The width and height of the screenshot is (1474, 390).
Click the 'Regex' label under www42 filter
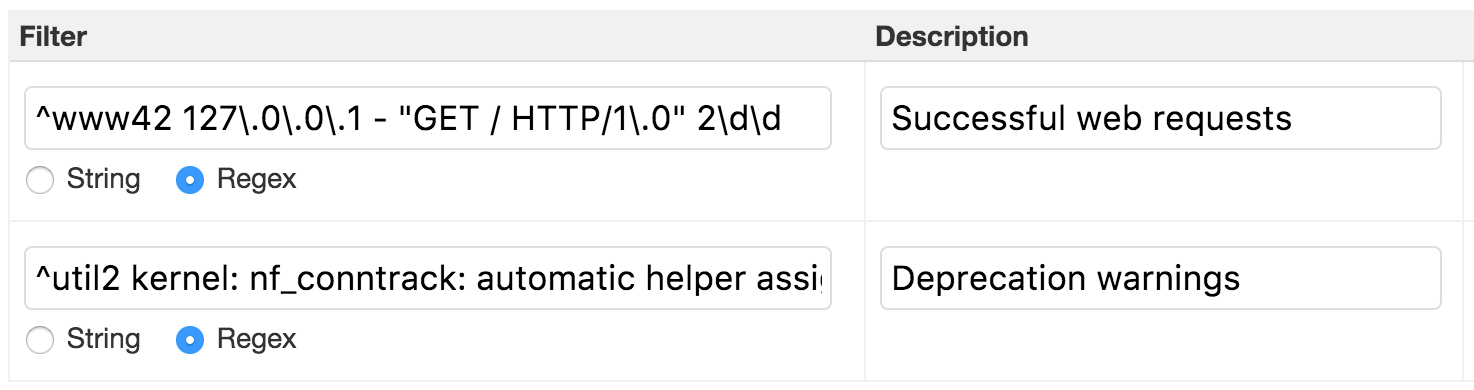pos(256,180)
